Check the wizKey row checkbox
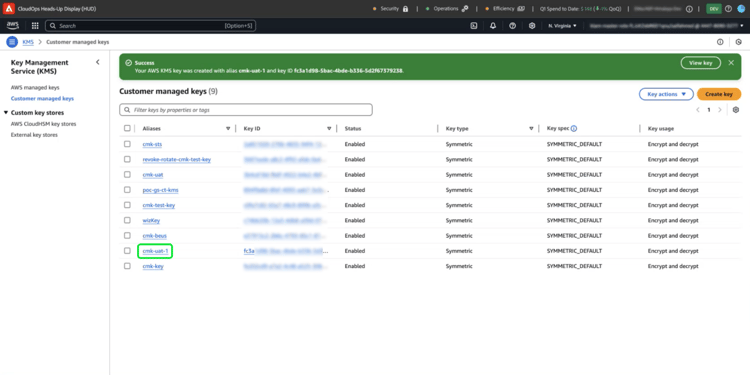The width and height of the screenshot is (750, 375). [x=127, y=220]
